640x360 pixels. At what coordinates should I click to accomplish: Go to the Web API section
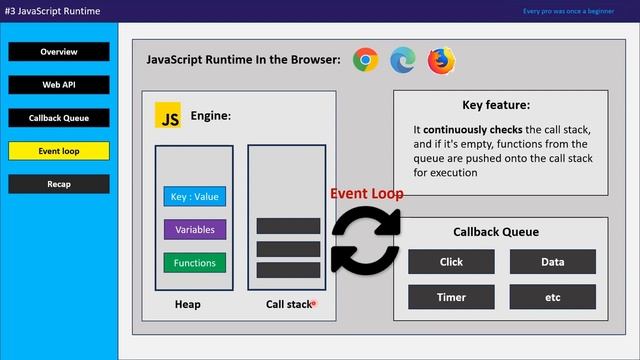point(59,85)
